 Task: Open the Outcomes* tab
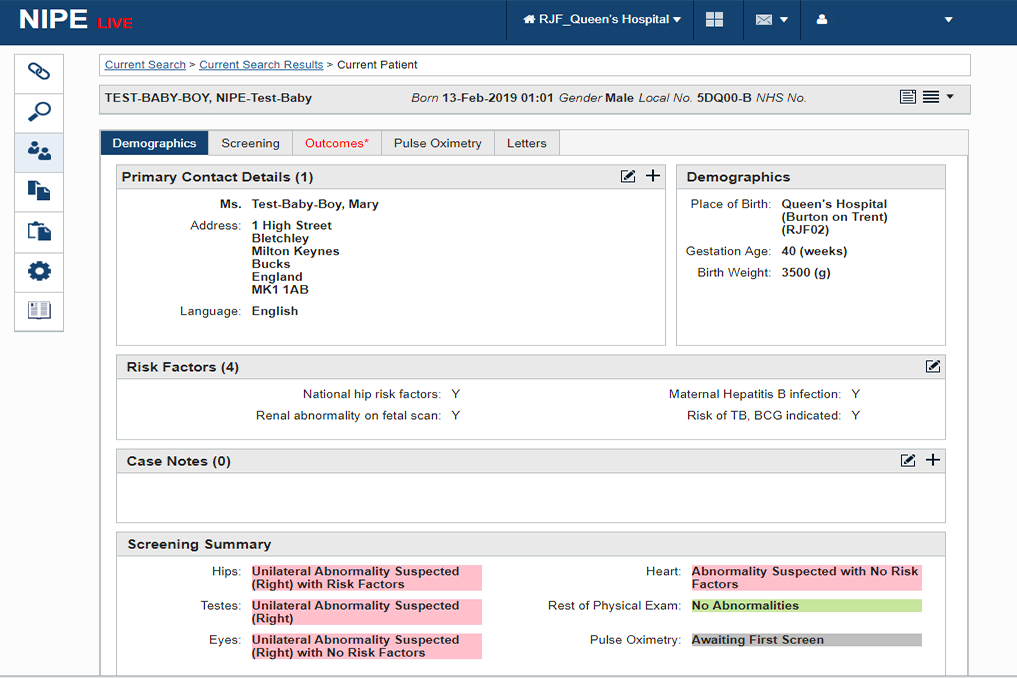click(x=336, y=143)
